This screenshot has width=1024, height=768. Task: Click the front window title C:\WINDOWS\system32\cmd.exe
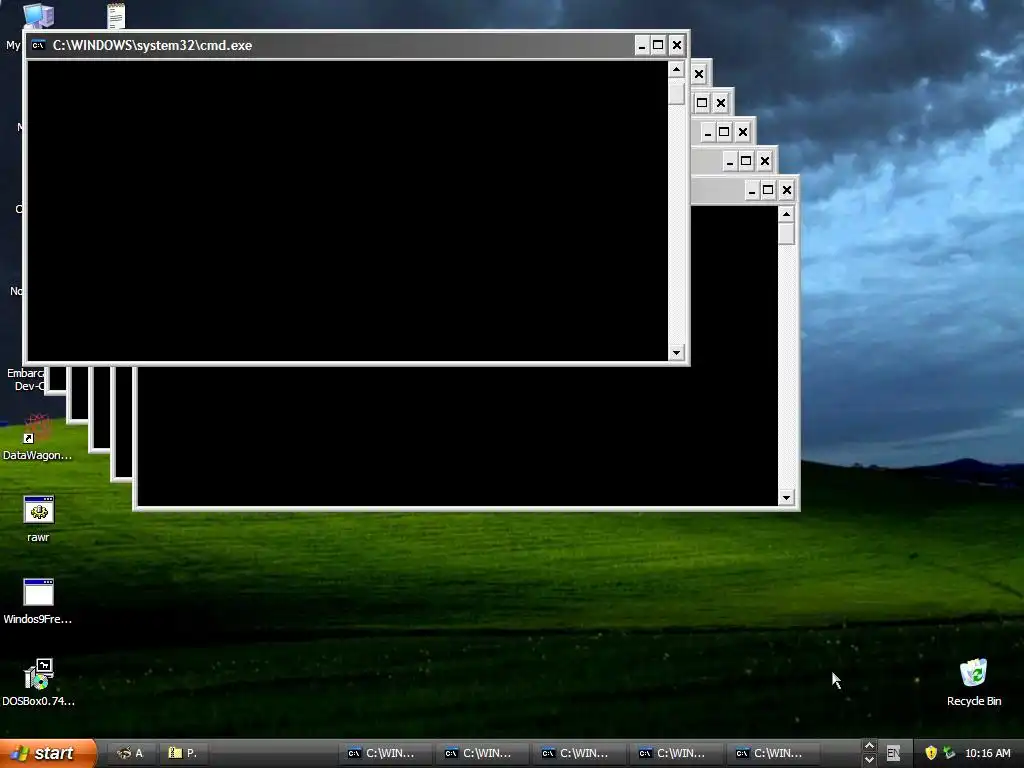(x=152, y=45)
